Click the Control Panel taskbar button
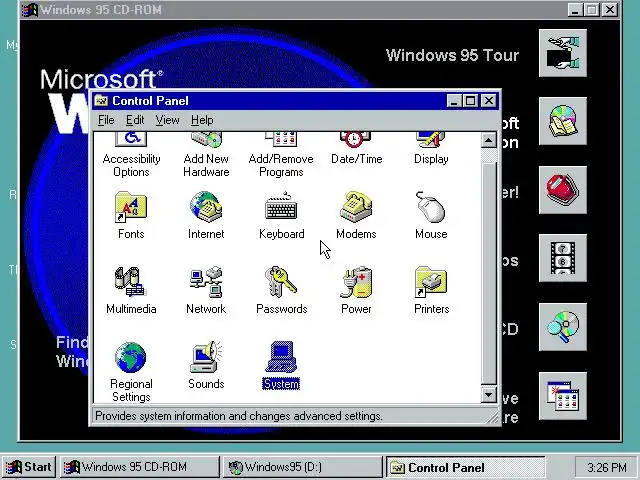The image size is (640, 480). point(465,467)
